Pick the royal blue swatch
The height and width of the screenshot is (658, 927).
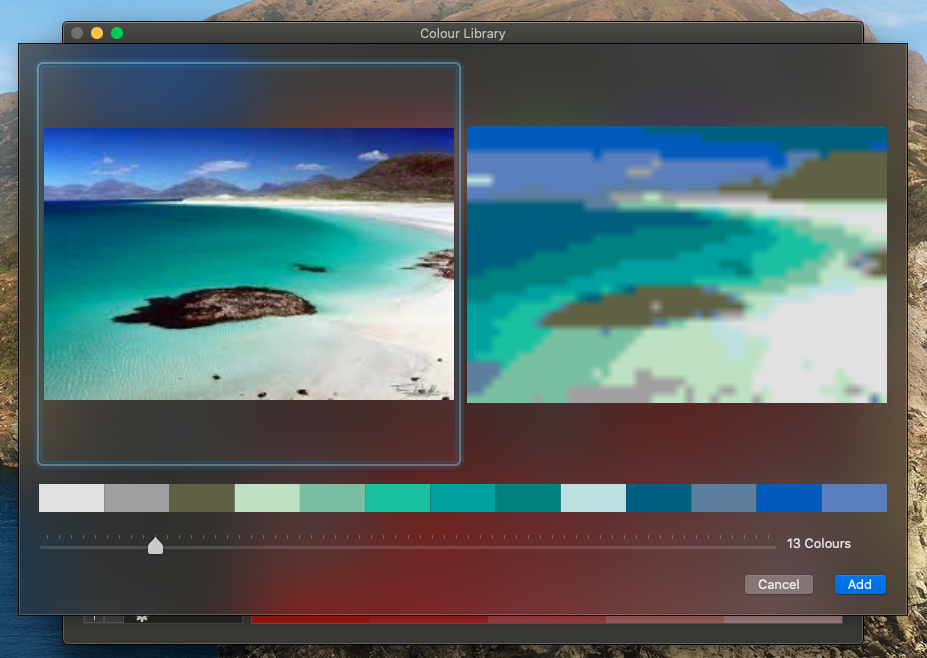(789, 498)
